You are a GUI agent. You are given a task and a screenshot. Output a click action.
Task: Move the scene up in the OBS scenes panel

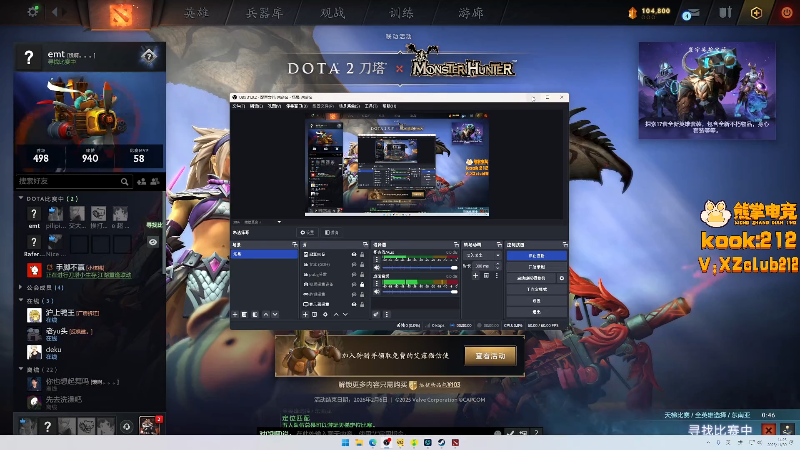[x=265, y=314]
